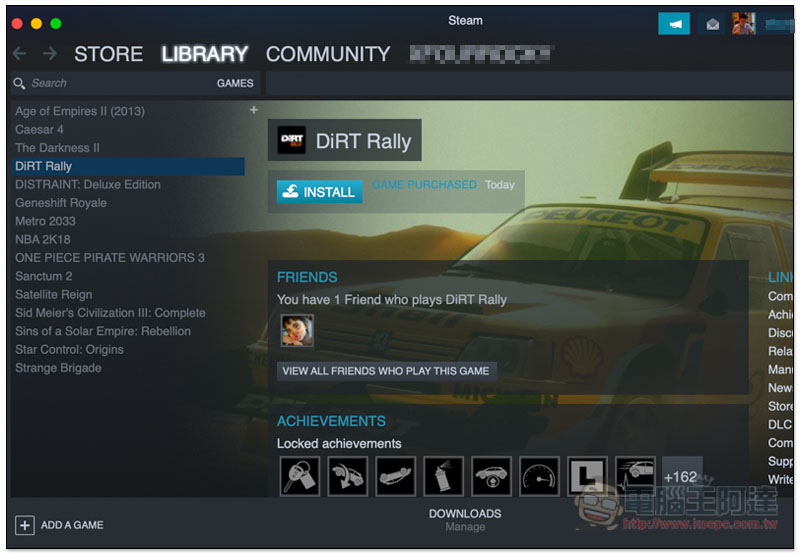View the car keys locked achievement
Viewport: 800px width, 555px height.
(300, 476)
